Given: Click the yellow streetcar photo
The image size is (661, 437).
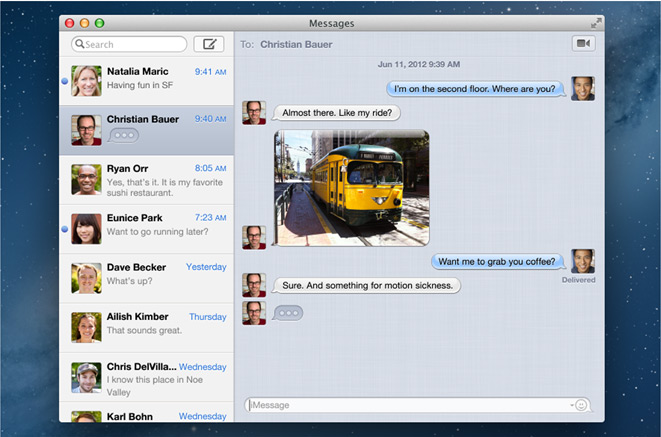Looking at the screenshot, I should [x=351, y=188].
